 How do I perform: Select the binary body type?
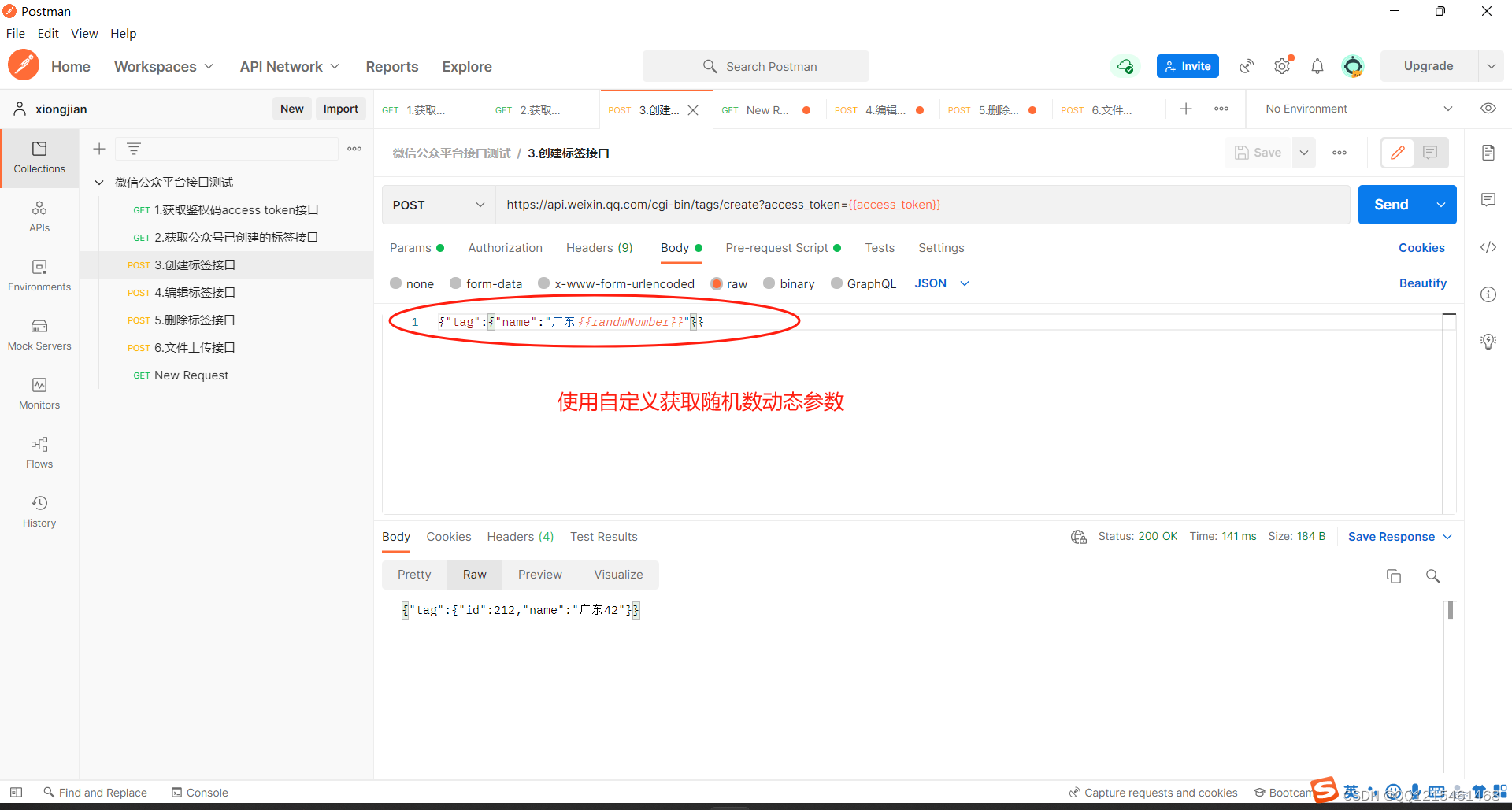pos(769,283)
